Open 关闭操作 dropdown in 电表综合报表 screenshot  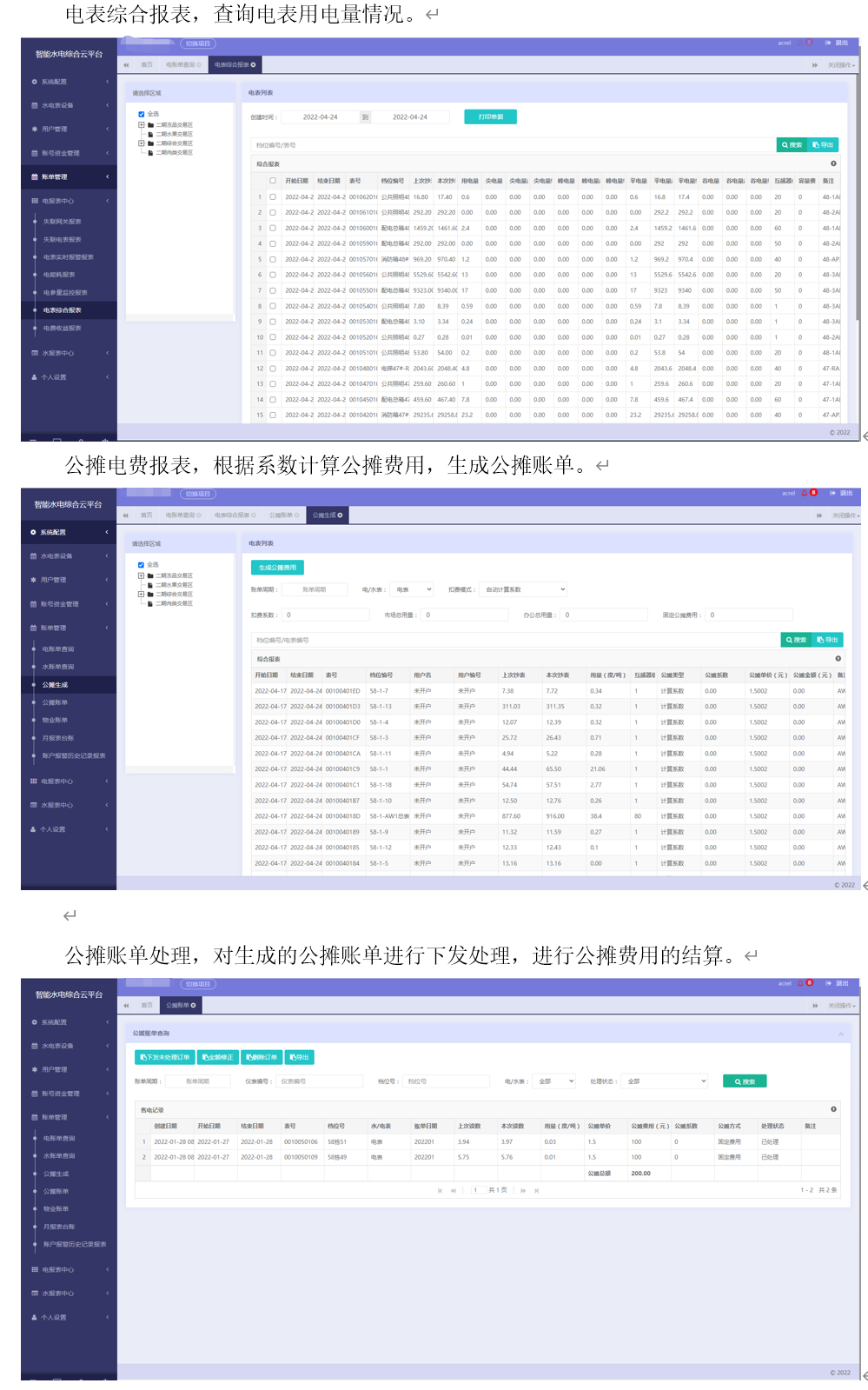click(841, 65)
